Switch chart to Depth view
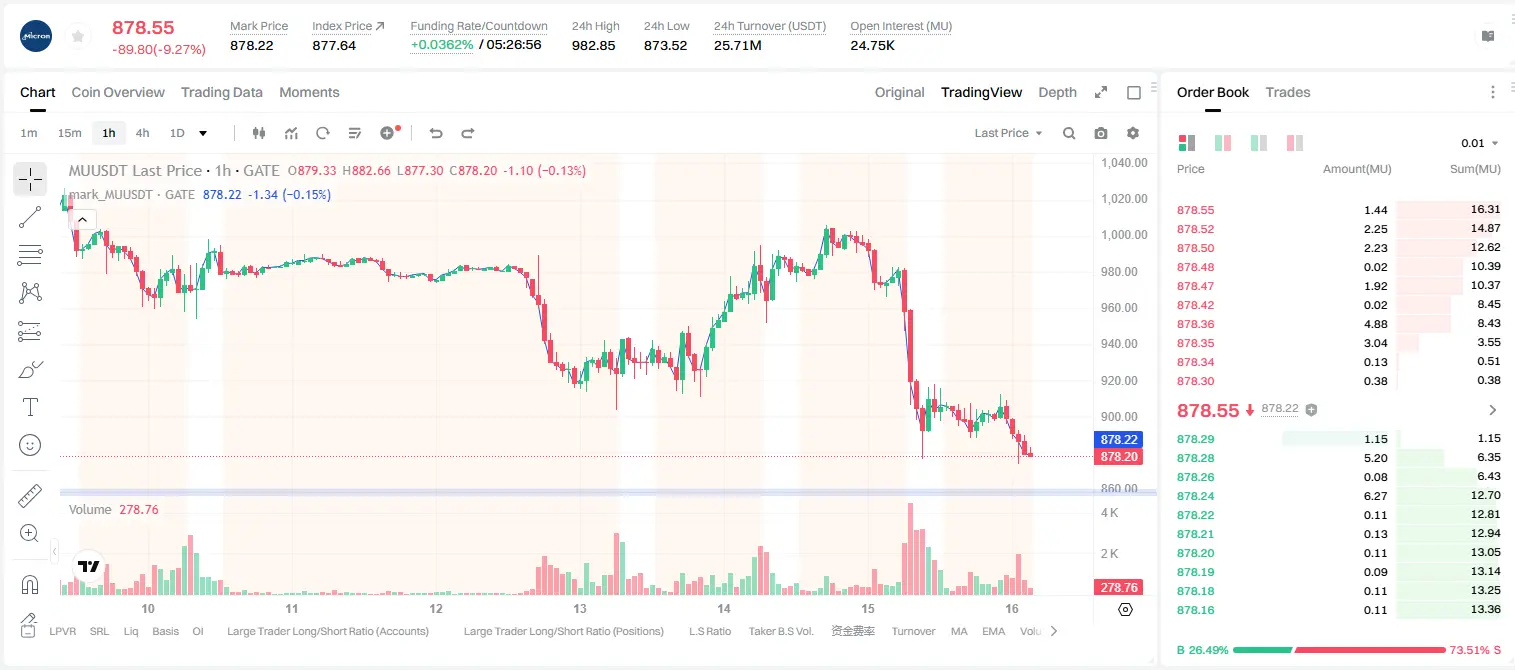 [1057, 92]
